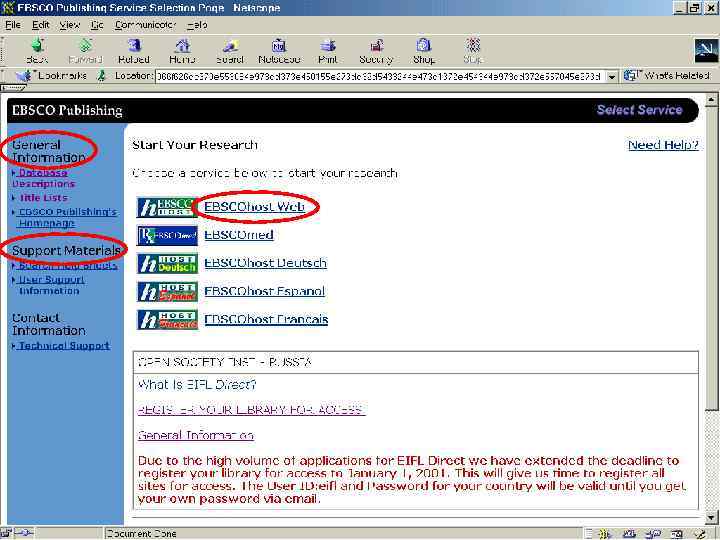Open the Help menu
The image size is (720, 540).
click(197, 25)
